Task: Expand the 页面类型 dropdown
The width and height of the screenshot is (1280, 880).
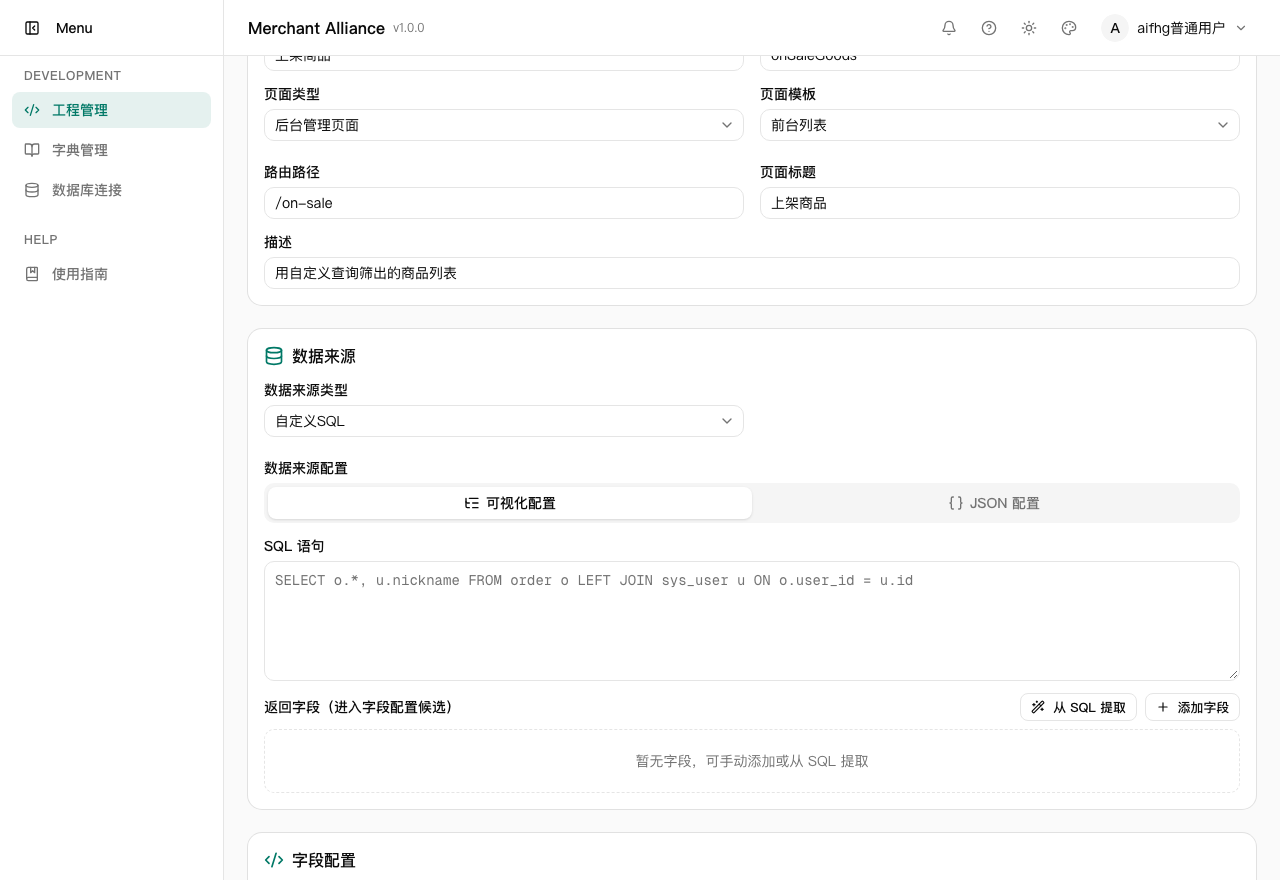Action: 504,125
